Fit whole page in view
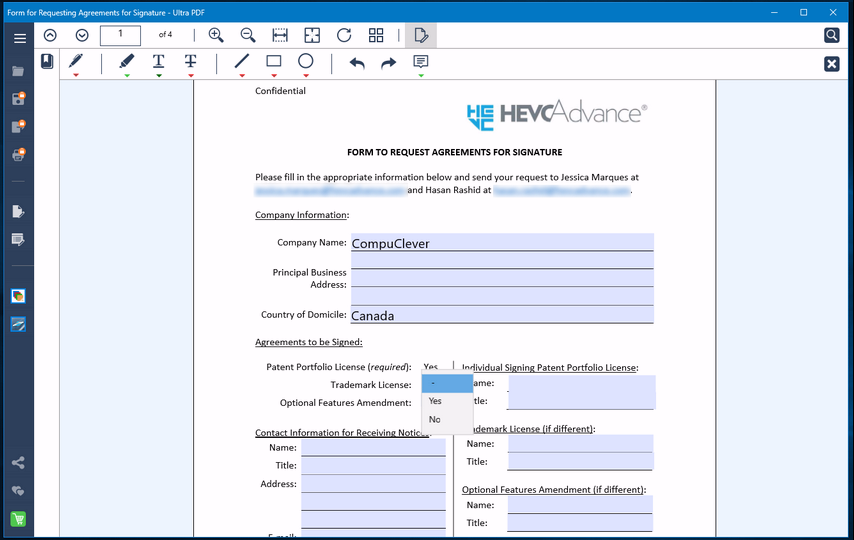Viewport: 854px width, 540px height. (312, 35)
